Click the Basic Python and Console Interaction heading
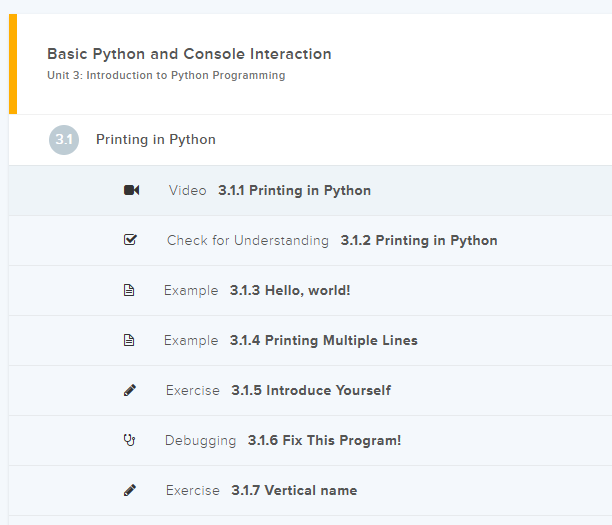Viewport: 612px width, 525px height. click(189, 54)
